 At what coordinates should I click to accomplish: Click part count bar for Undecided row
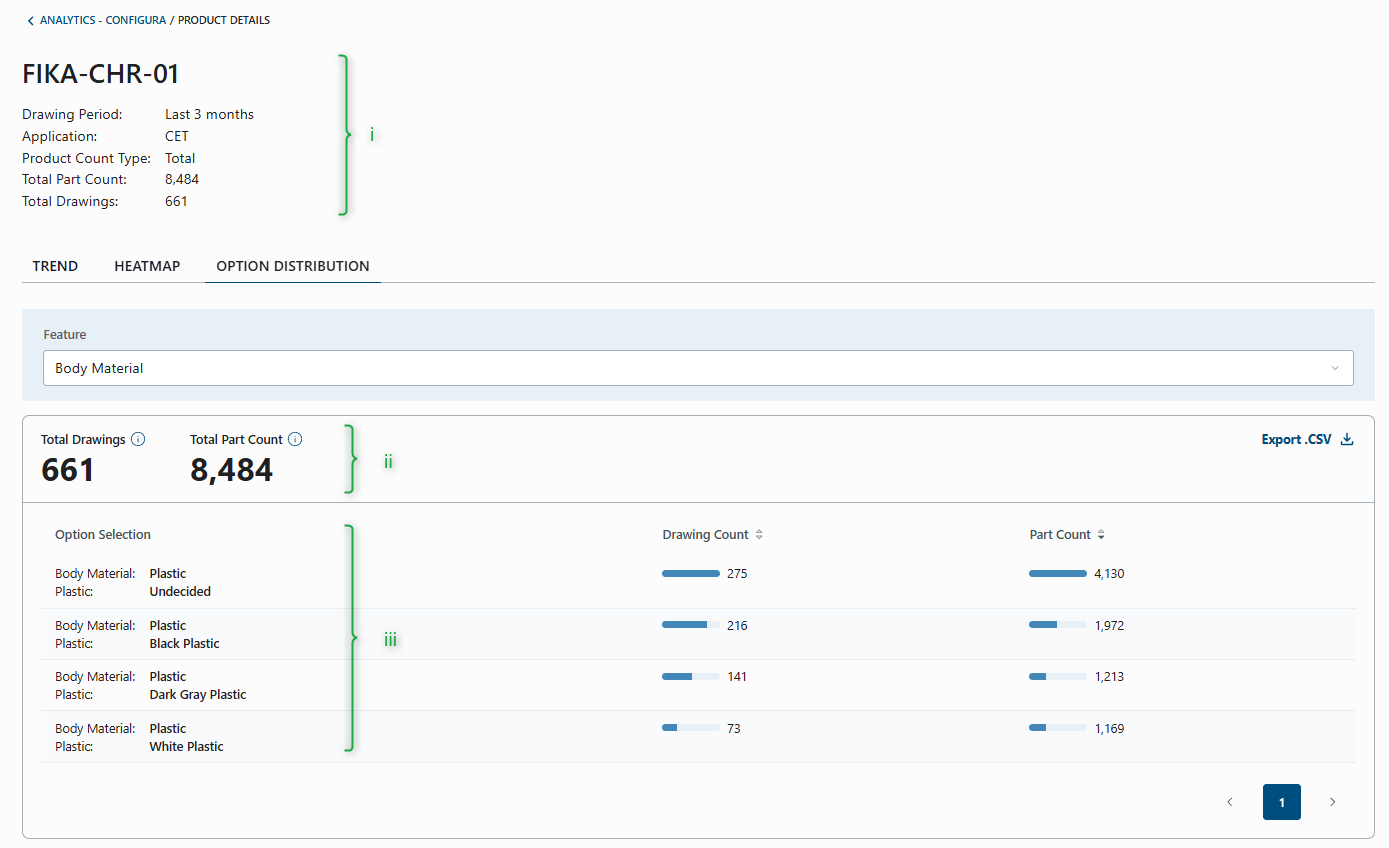point(1058,574)
